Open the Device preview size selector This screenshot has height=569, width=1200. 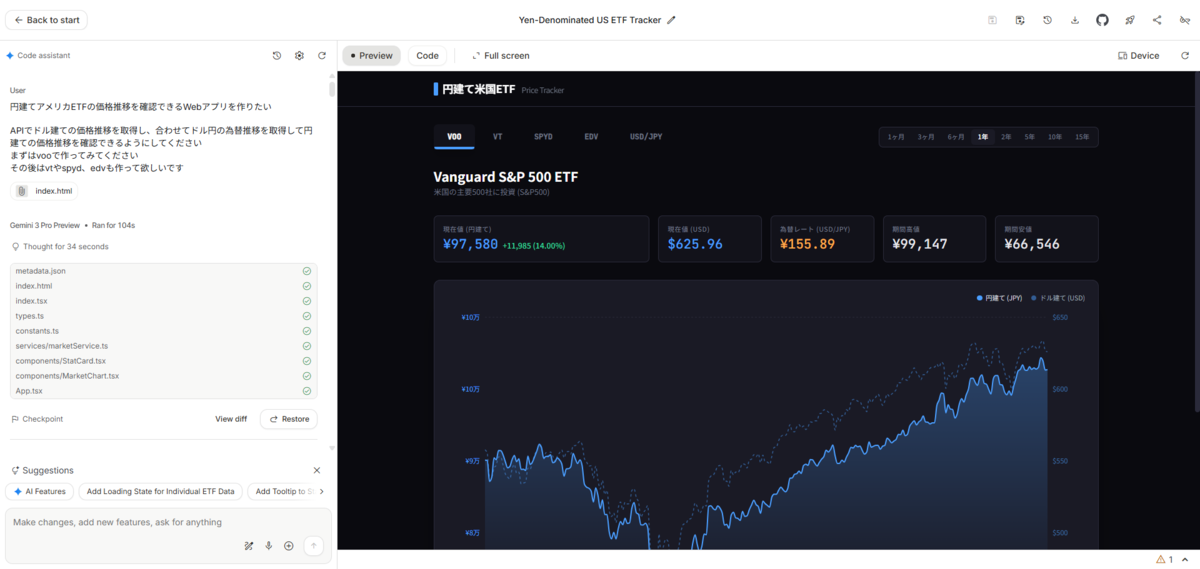pos(1139,56)
